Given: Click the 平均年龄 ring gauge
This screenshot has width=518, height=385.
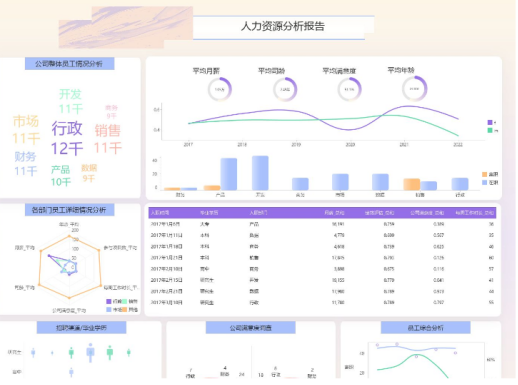Looking at the screenshot, I should click(414, 88).
